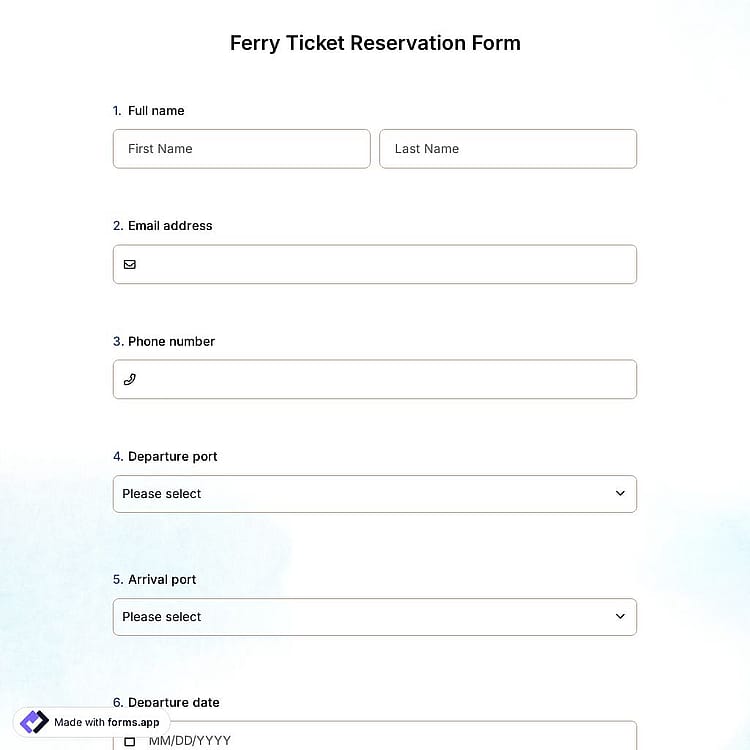The height and width of the screenshot is (750, 750).
Task: Click the 'Departure port' question label
Action: pyautogui.click(x=172, y=457)
